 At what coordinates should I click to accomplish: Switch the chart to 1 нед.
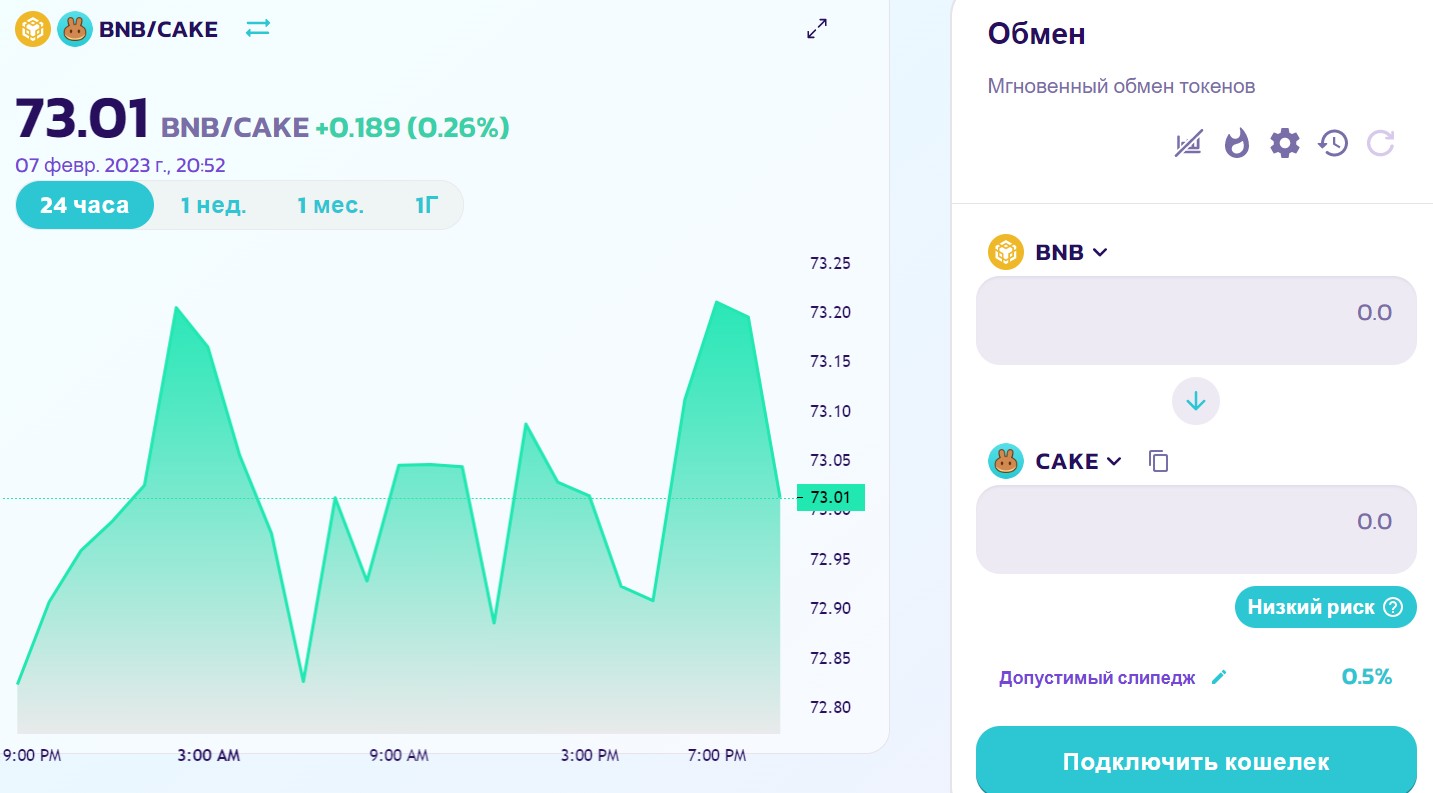coord(213,206)
